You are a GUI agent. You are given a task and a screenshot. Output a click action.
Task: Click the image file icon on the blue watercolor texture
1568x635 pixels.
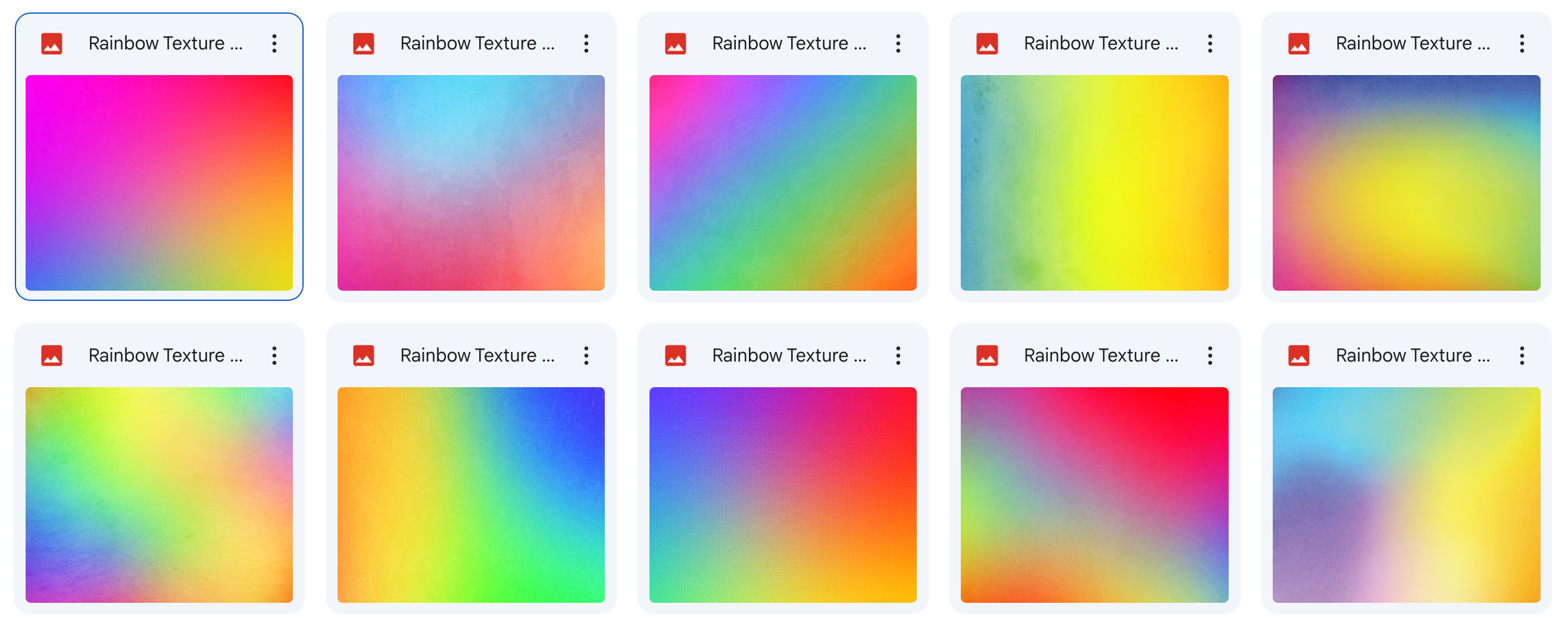click(363, 43)
